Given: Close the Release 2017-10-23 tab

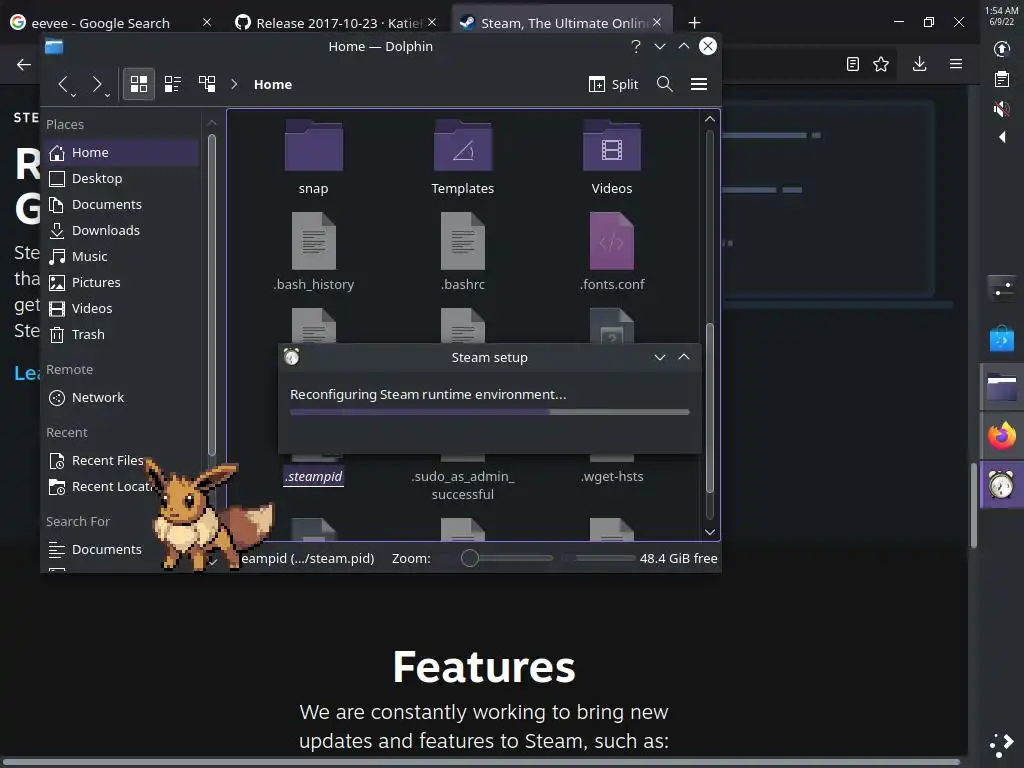Looking at the screenshot, I should click(x=432, y=22).
